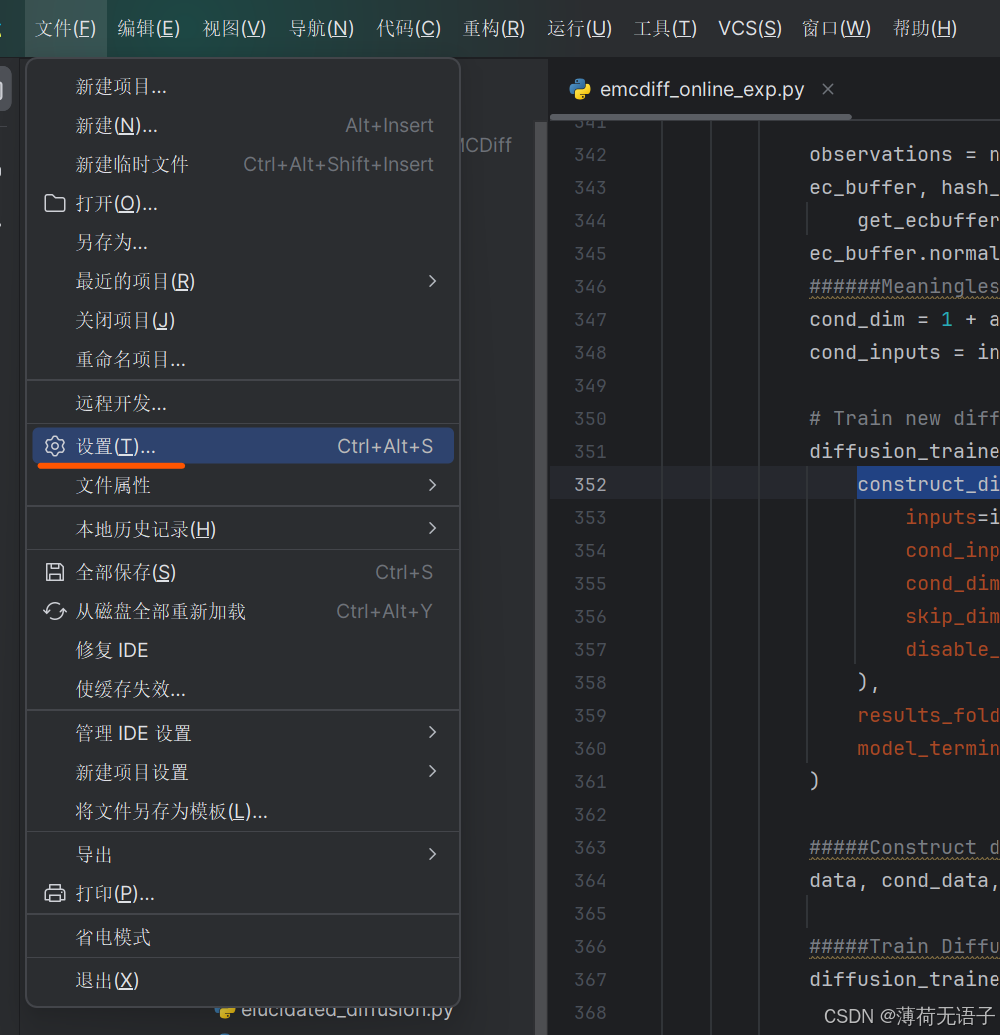Click the 'cond_dim = 1 +' code line
Screen dimensions: 1000x1035
904,319
